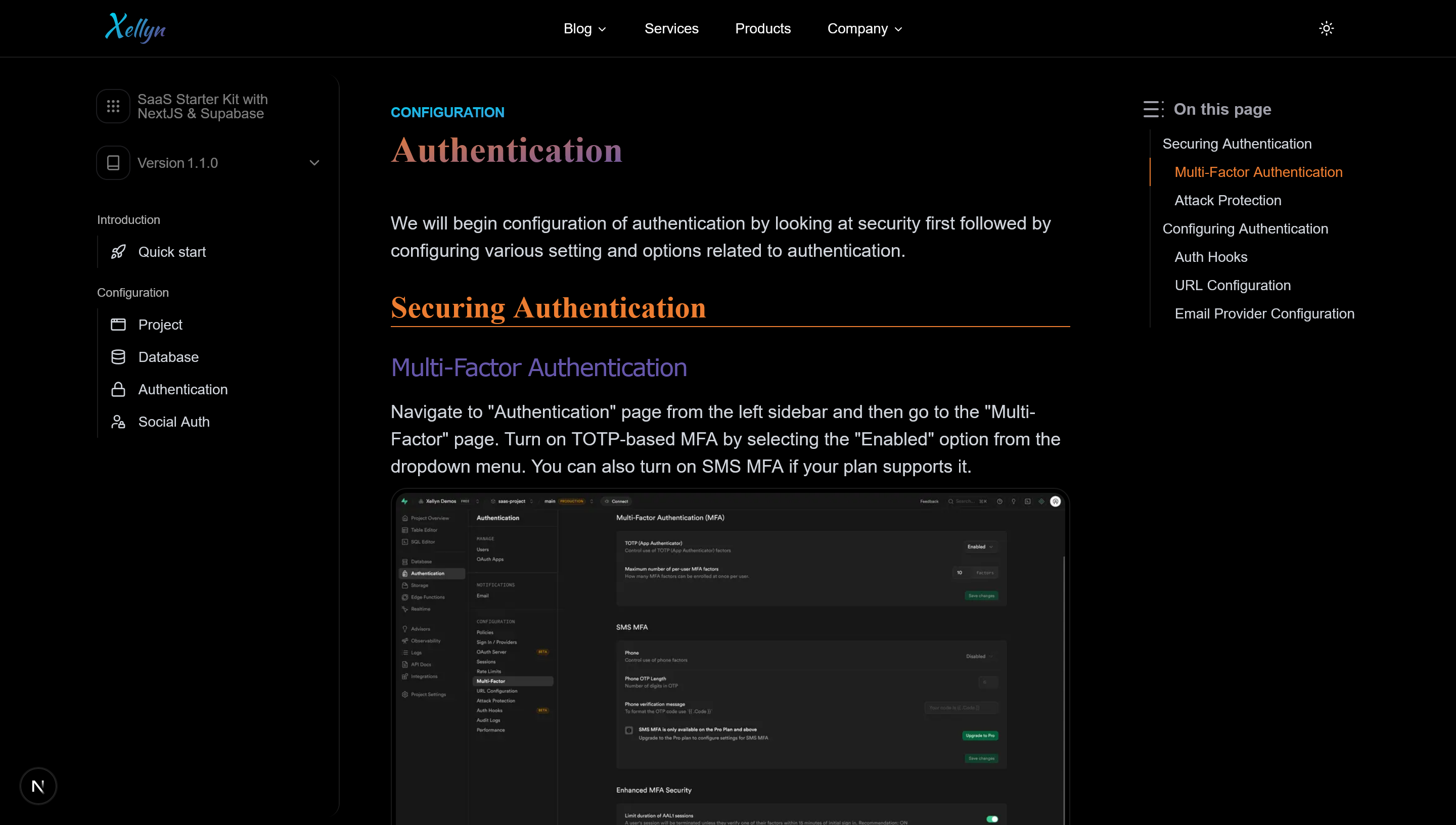The height and width of the screenshot is (825, 1456).
Task: Click the Quick start rocket icon
Action: coord(118,252)
